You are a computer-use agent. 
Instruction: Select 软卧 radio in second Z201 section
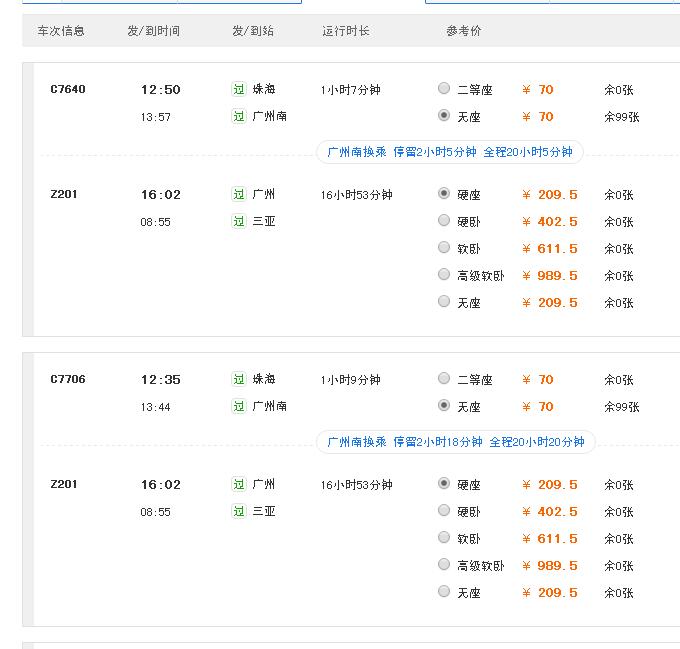coord(444,538)
